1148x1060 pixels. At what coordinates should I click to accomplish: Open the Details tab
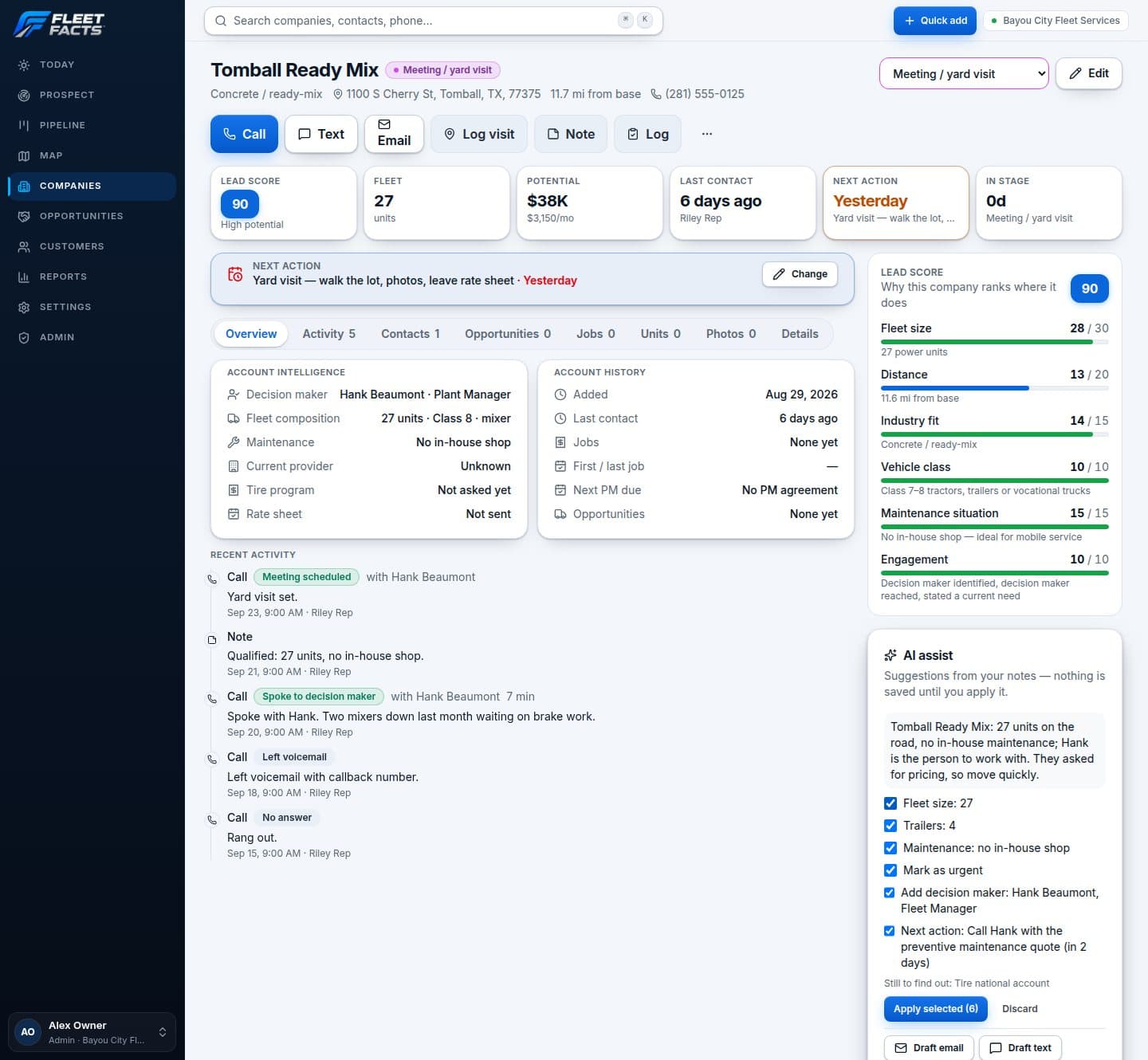pyautogui.click(x=800, y=334)
